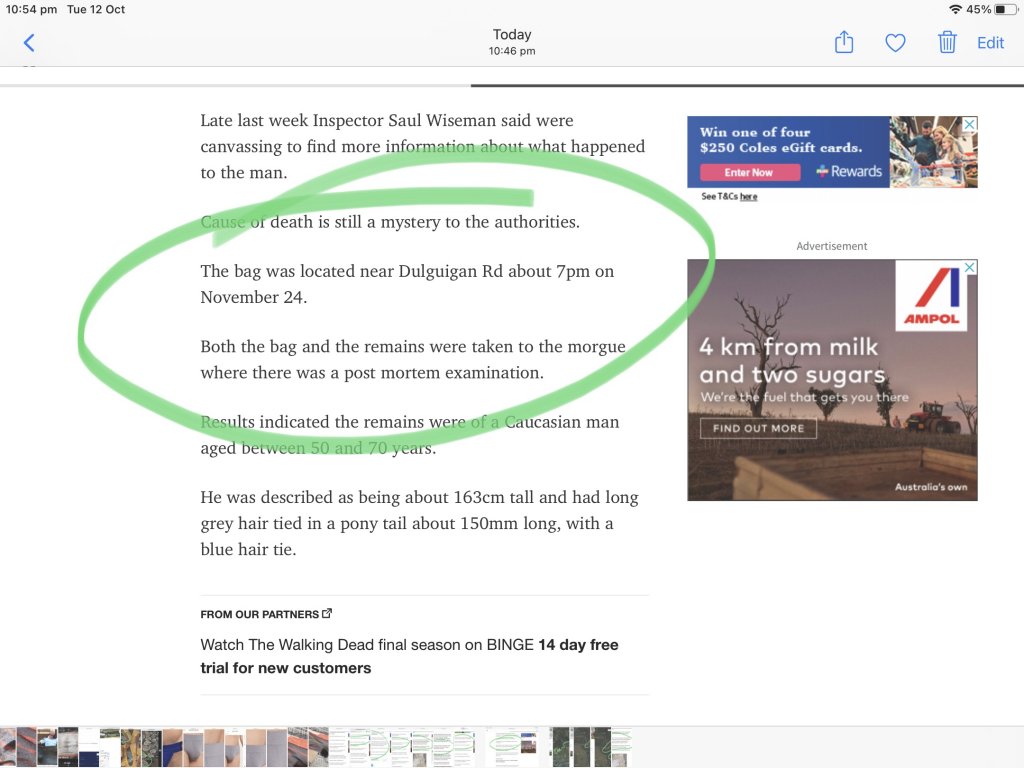Viewport: 1024px width, 768px height.
Task: Select the currently enlarged thumbnail in filmstrip
Action: pos(512,747)
